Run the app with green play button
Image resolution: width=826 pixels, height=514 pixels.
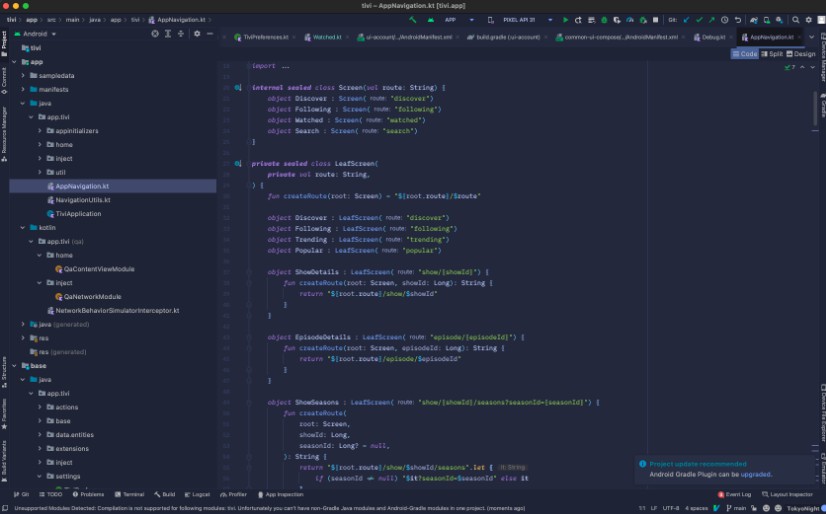pos(565,20)
